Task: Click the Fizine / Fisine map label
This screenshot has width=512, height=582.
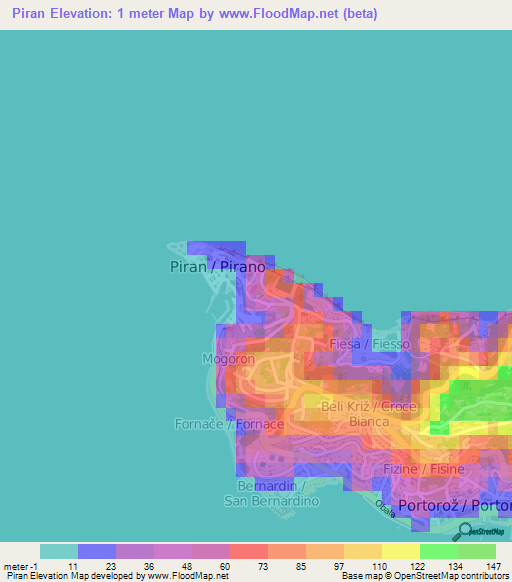Action: point(424,469)
